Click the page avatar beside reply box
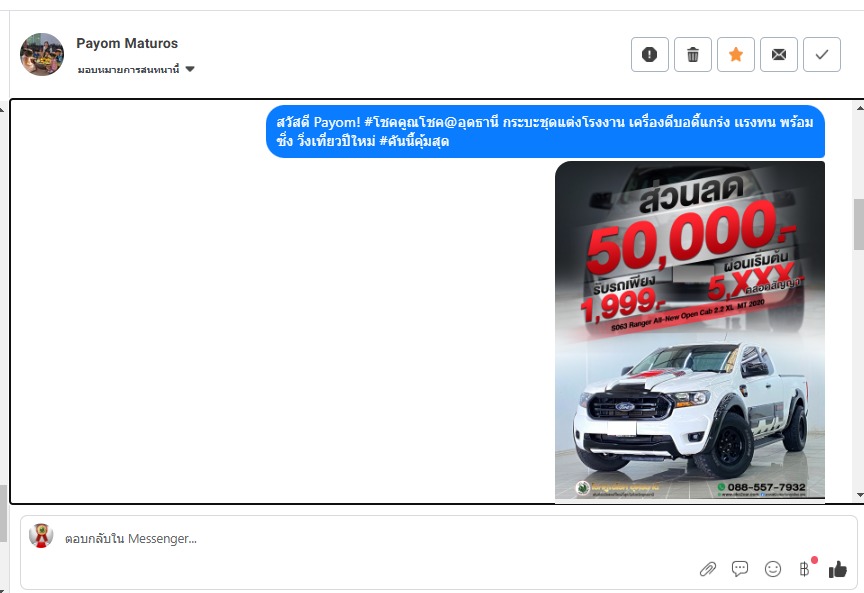 coord(41,536)
